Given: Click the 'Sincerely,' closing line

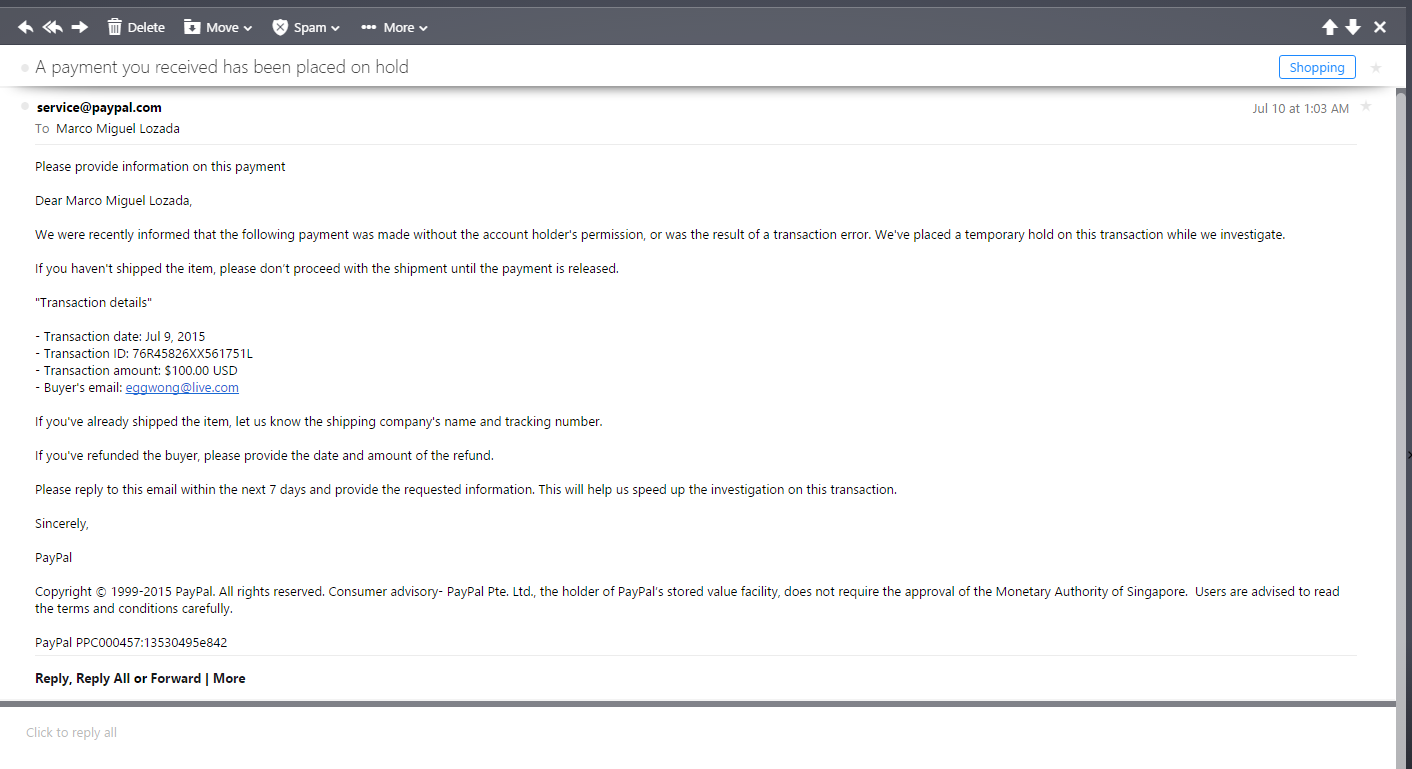Looking at the screenshot, I should point(62,523).
